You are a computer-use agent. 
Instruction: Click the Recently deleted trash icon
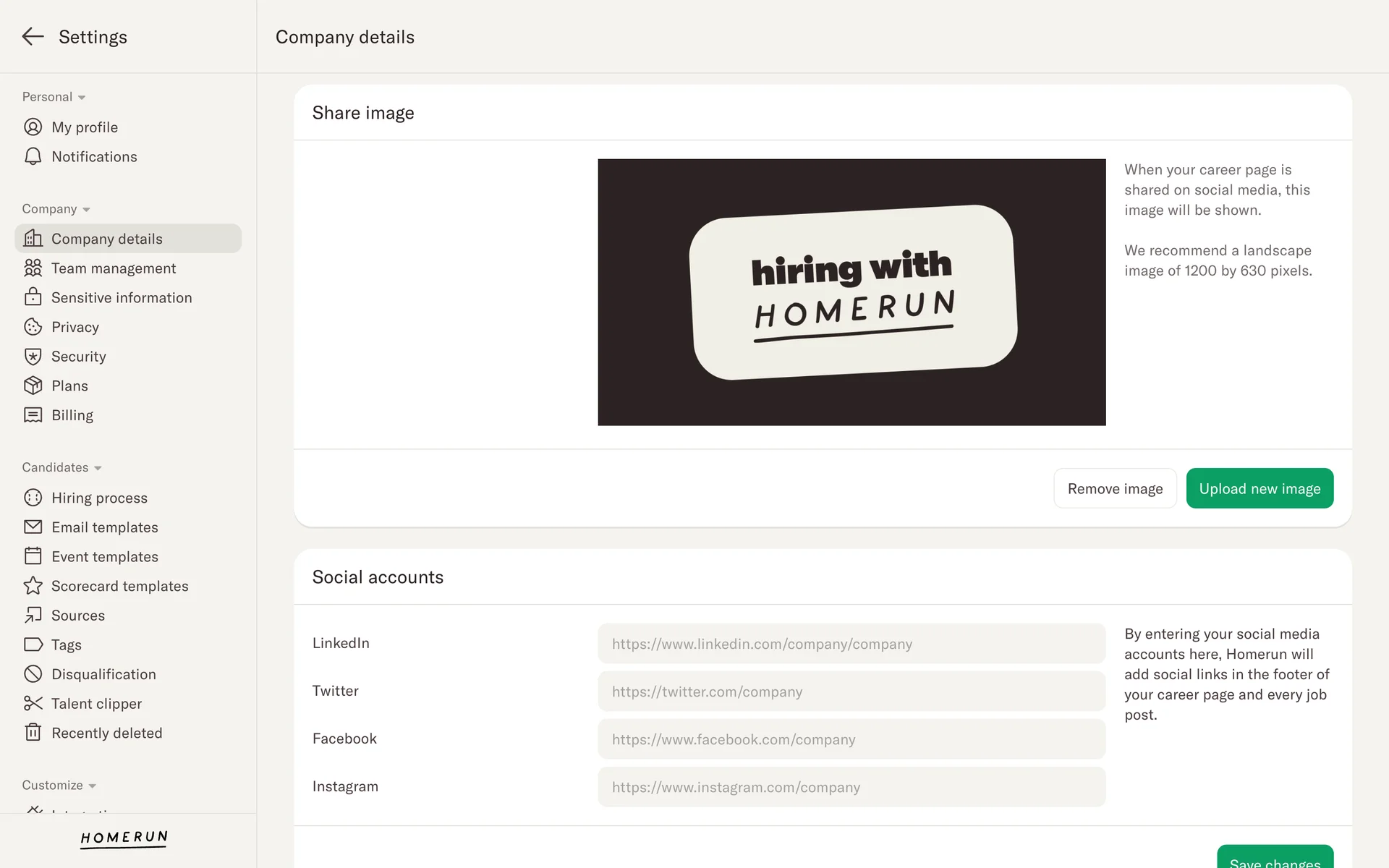[33, 733]
